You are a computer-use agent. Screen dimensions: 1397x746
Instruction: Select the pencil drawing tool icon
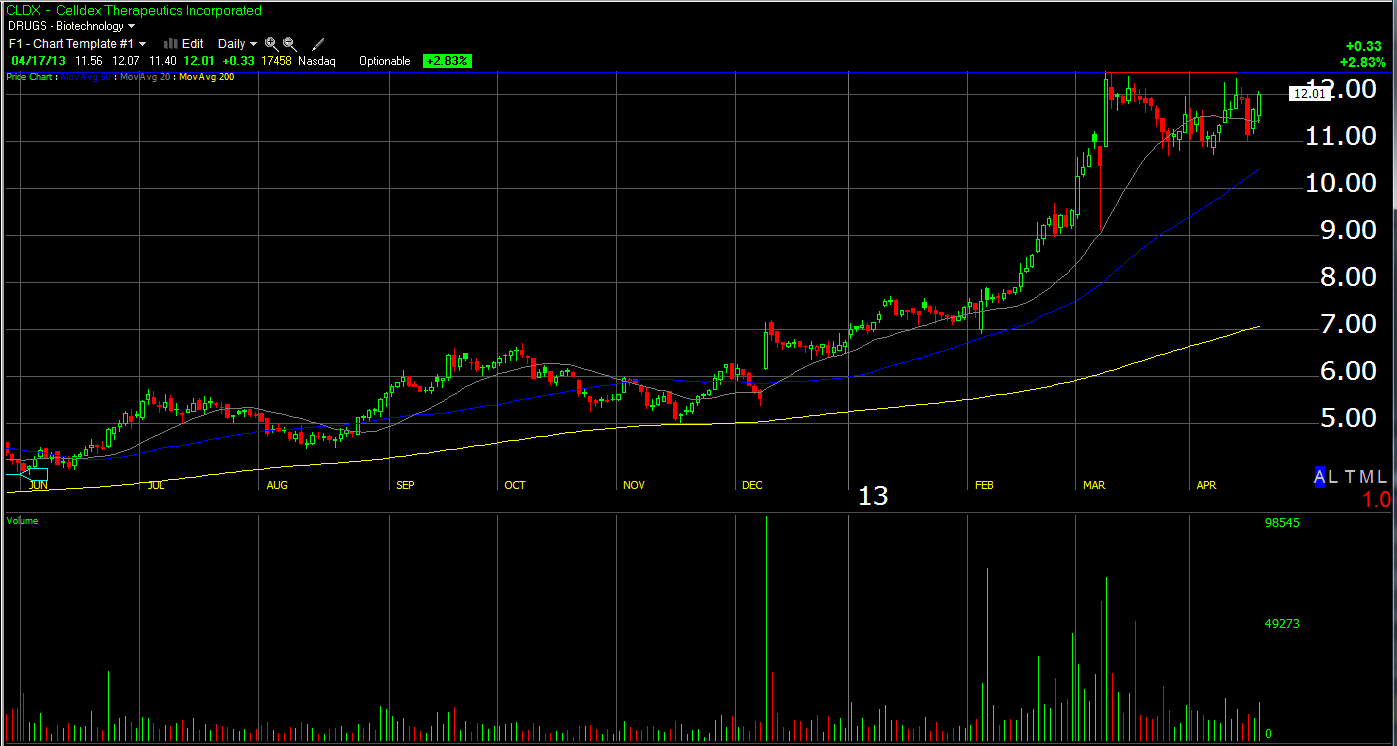(319, 44)
